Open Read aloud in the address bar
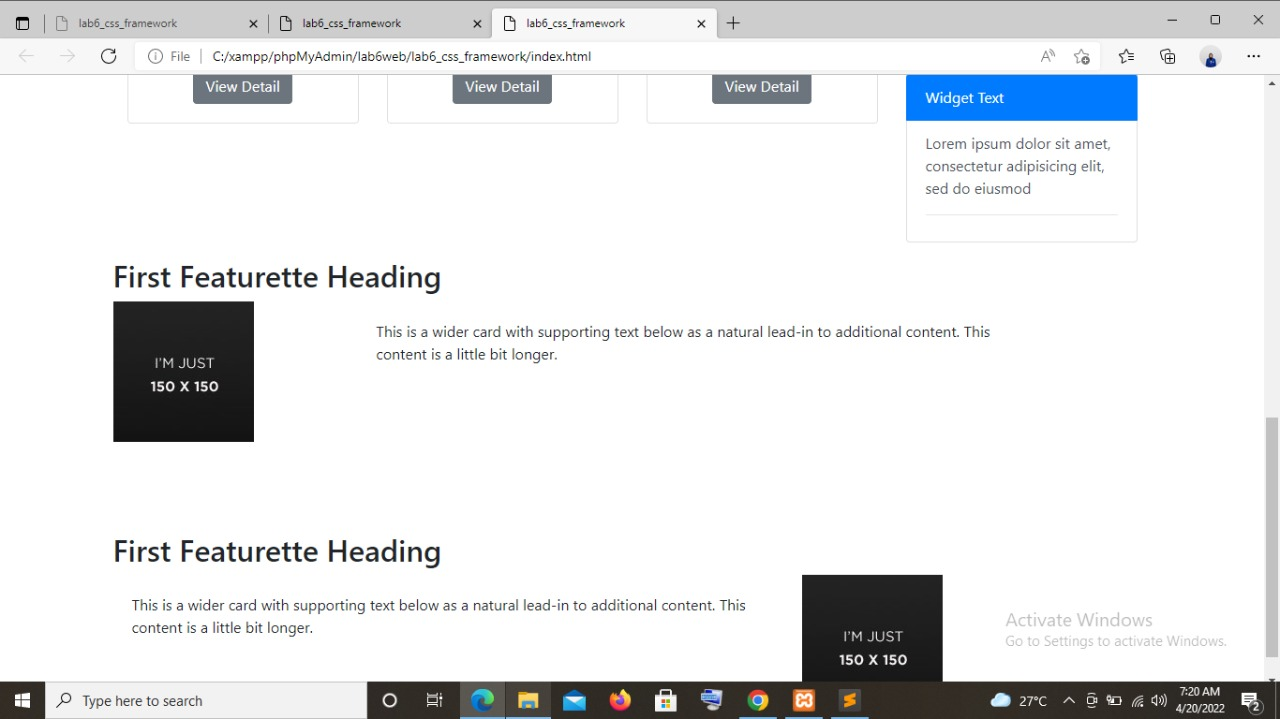This screenshot has height=719, width=1280. 1047,56
